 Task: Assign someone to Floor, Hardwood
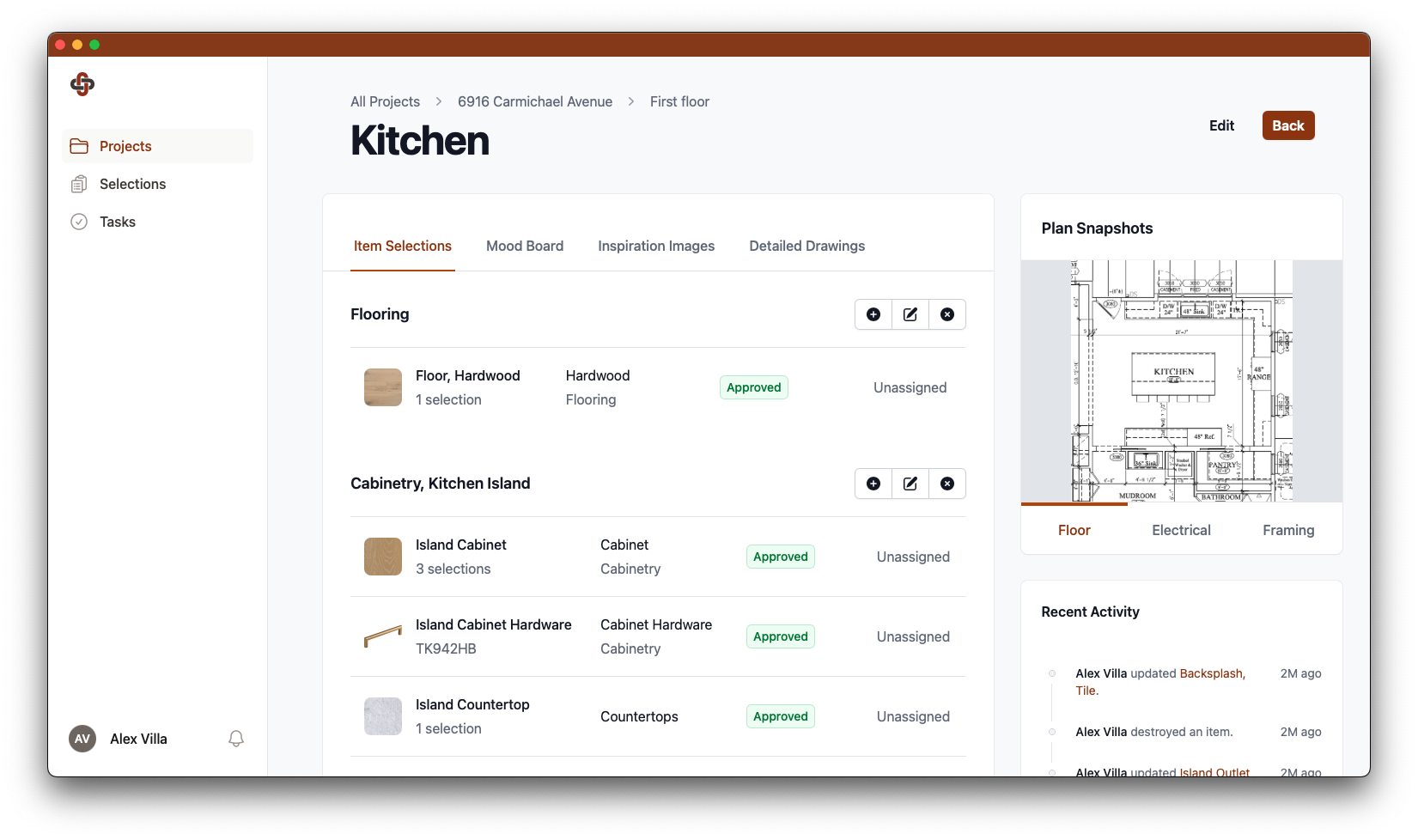click(910, 387)
